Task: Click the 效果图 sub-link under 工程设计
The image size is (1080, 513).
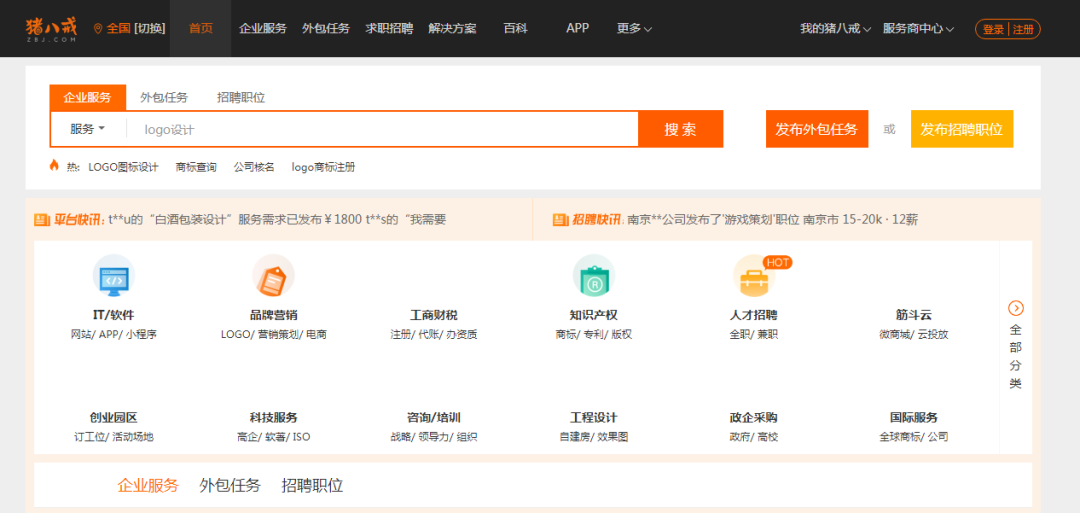Action: pos(612,437)
